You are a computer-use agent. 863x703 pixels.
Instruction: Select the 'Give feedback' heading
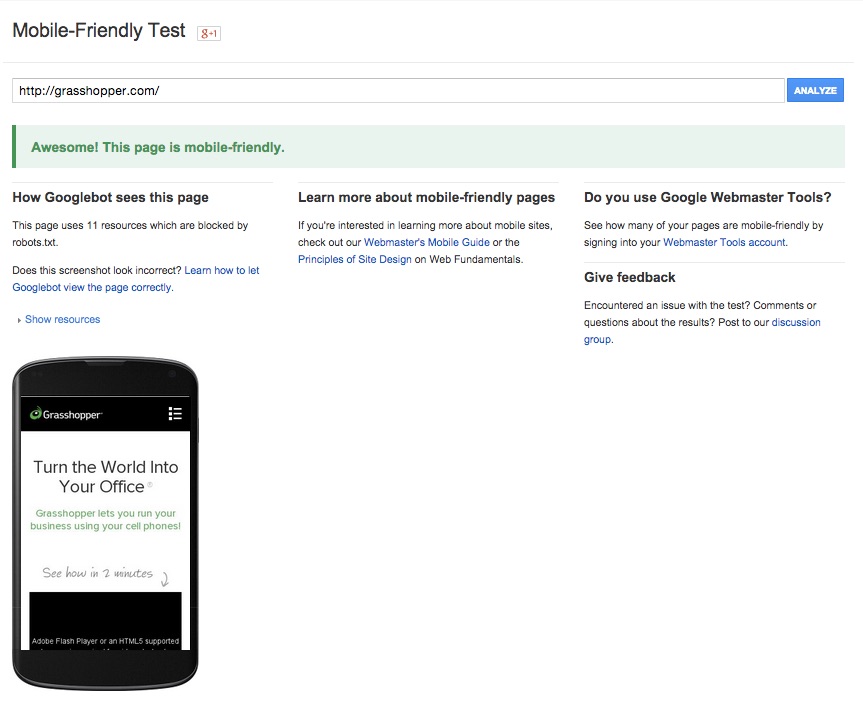click(629, 278)
